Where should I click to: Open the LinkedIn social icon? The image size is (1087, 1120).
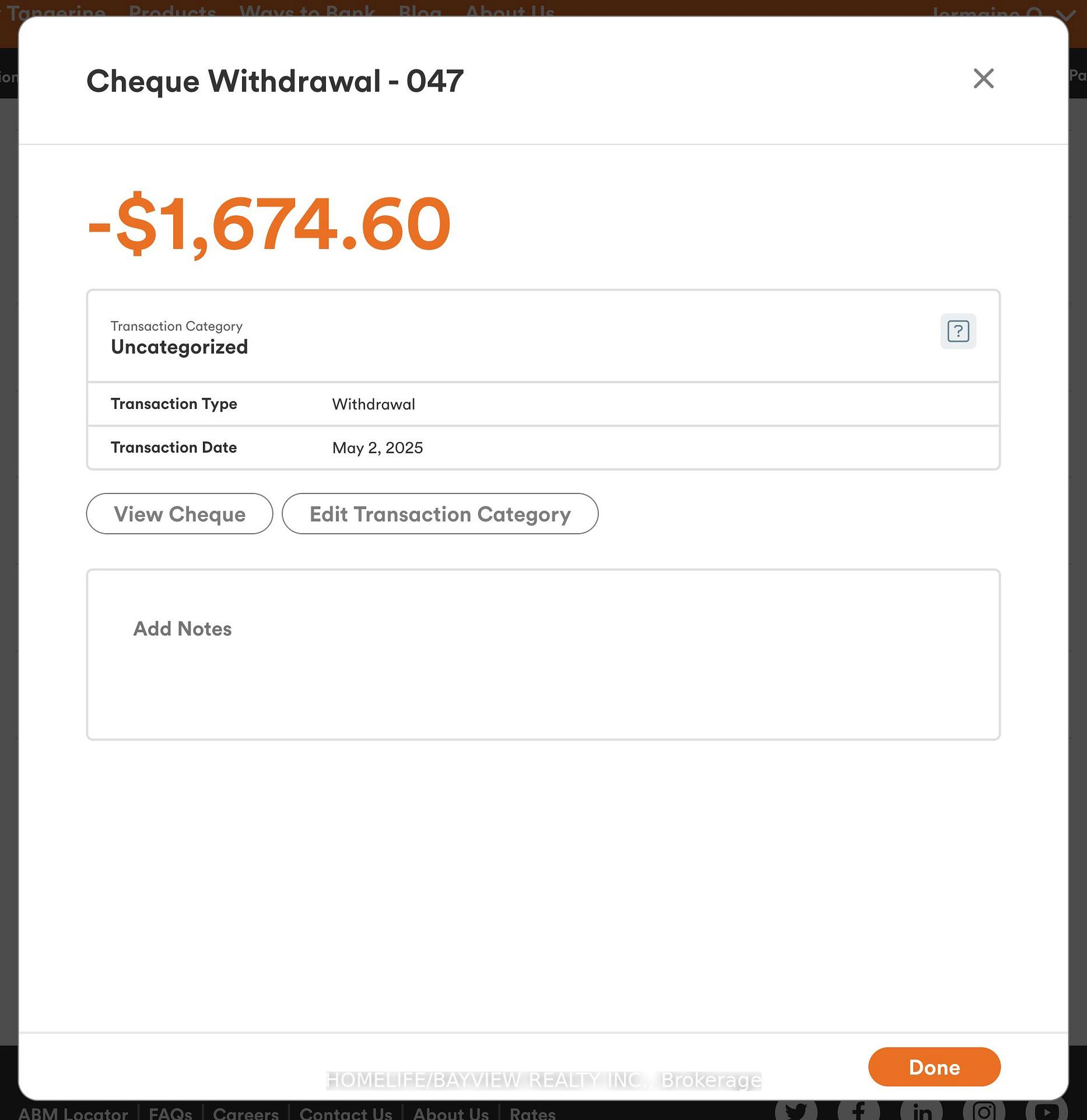[x=921, y=1110]
